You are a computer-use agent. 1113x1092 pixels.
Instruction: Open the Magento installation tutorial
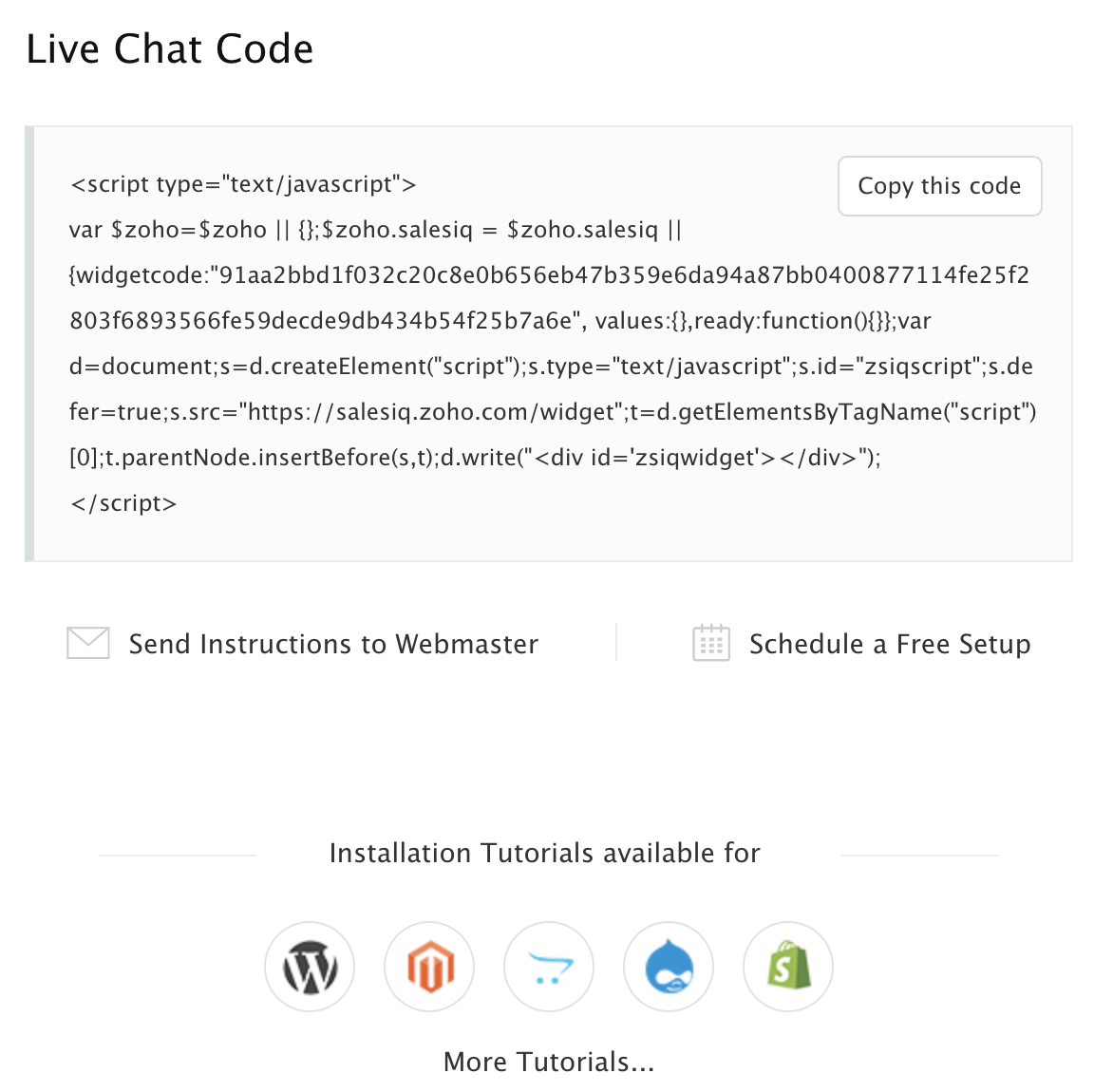[x=429, y=967]
